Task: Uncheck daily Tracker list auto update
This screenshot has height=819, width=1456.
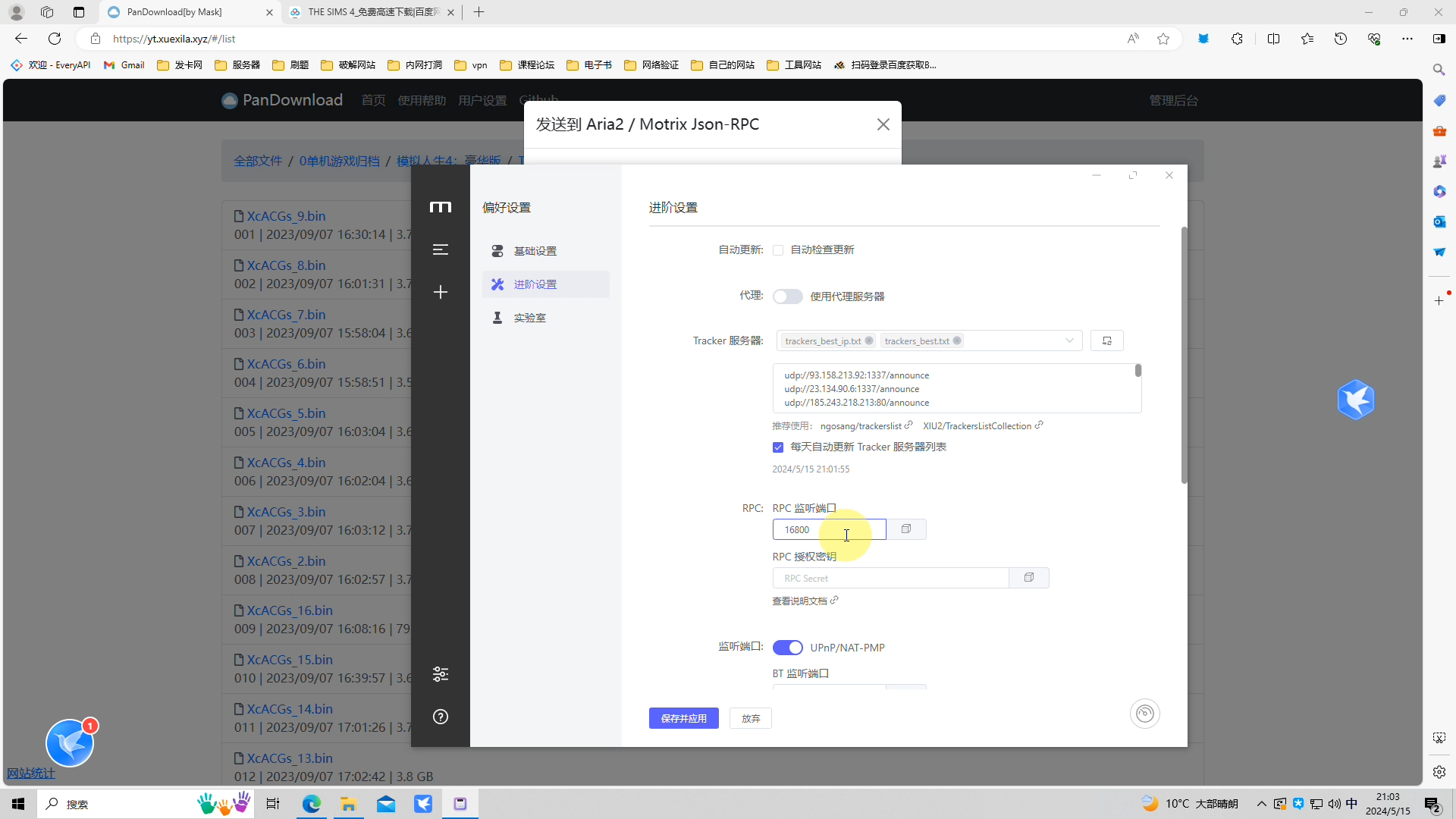Action: click(x=778, y=447)
